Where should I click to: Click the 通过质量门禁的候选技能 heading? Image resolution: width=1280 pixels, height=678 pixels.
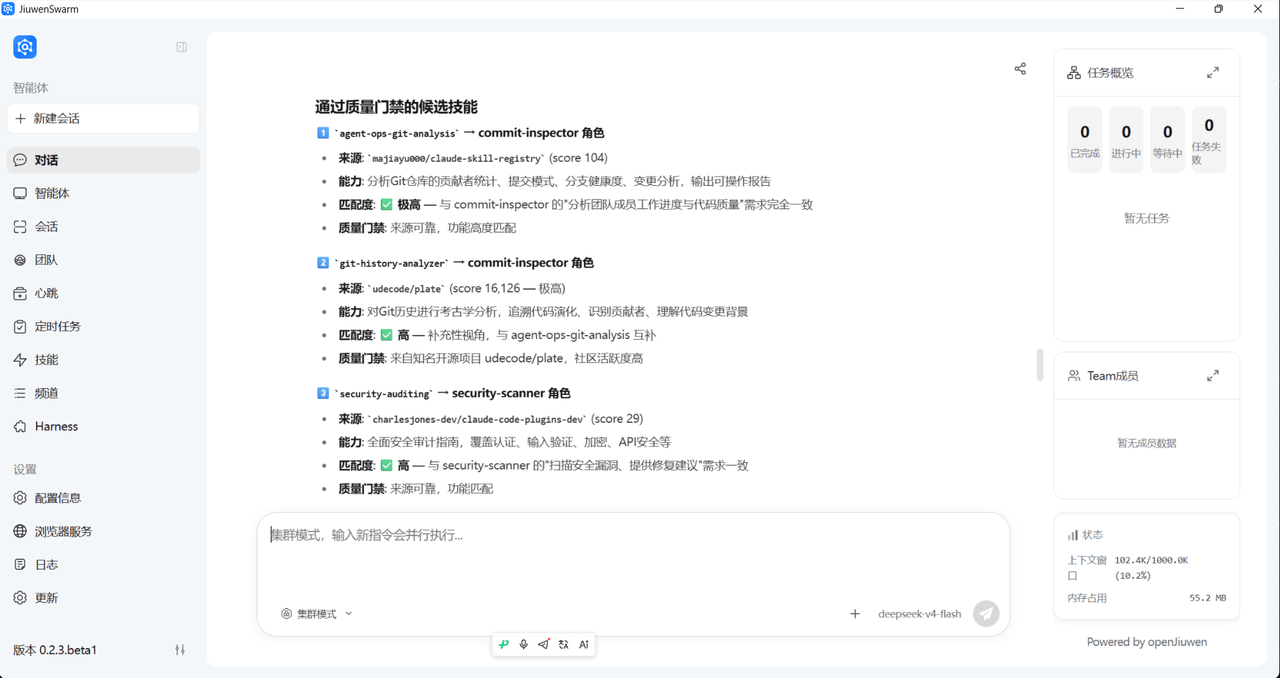click(396, 107)
